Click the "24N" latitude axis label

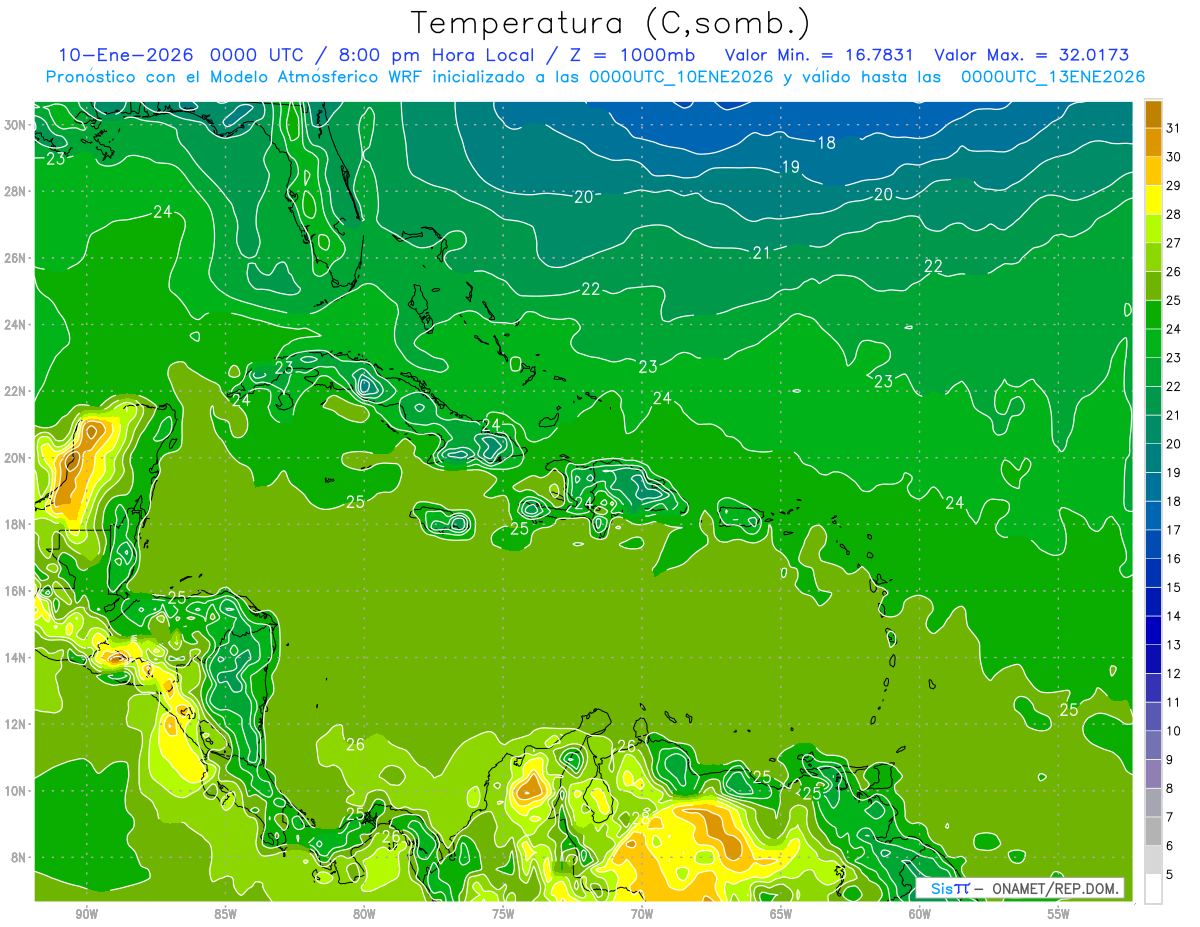click(x=16, y=325)
